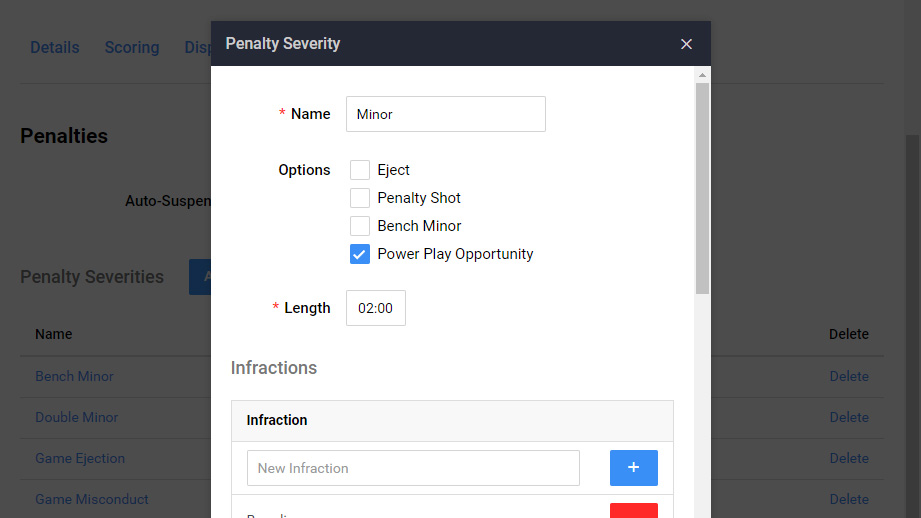Focus the New Infraction input box
Screen dimensions: 921x518
414,468
